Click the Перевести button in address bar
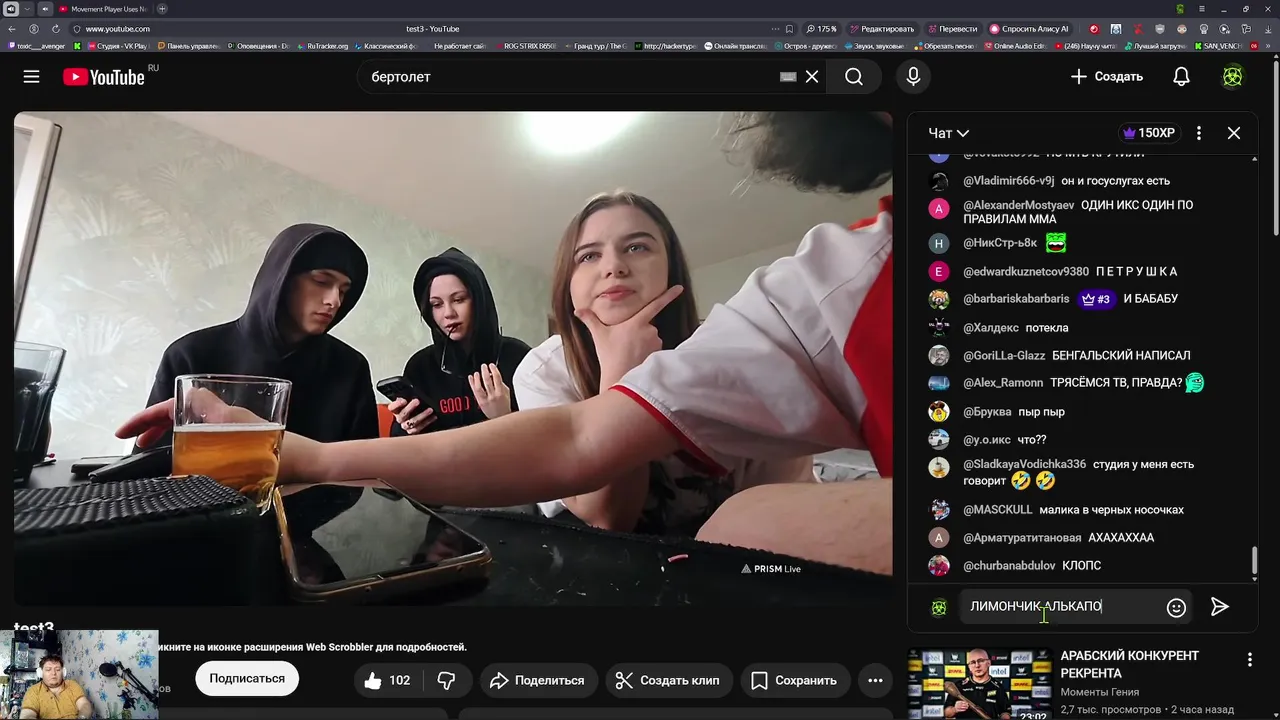Image resolution: width=1280 pixels, height=720 pixels. click(x=953, y=29)
